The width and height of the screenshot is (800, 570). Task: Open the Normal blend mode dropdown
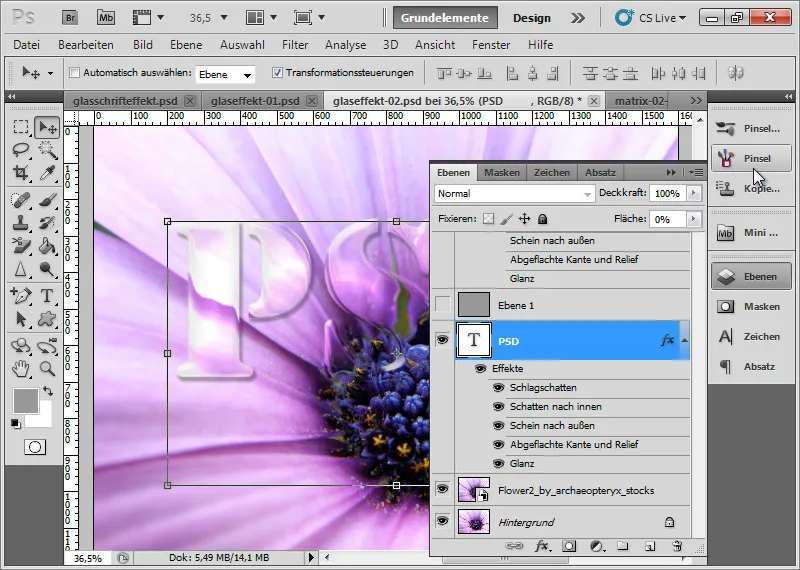point(515,193)
